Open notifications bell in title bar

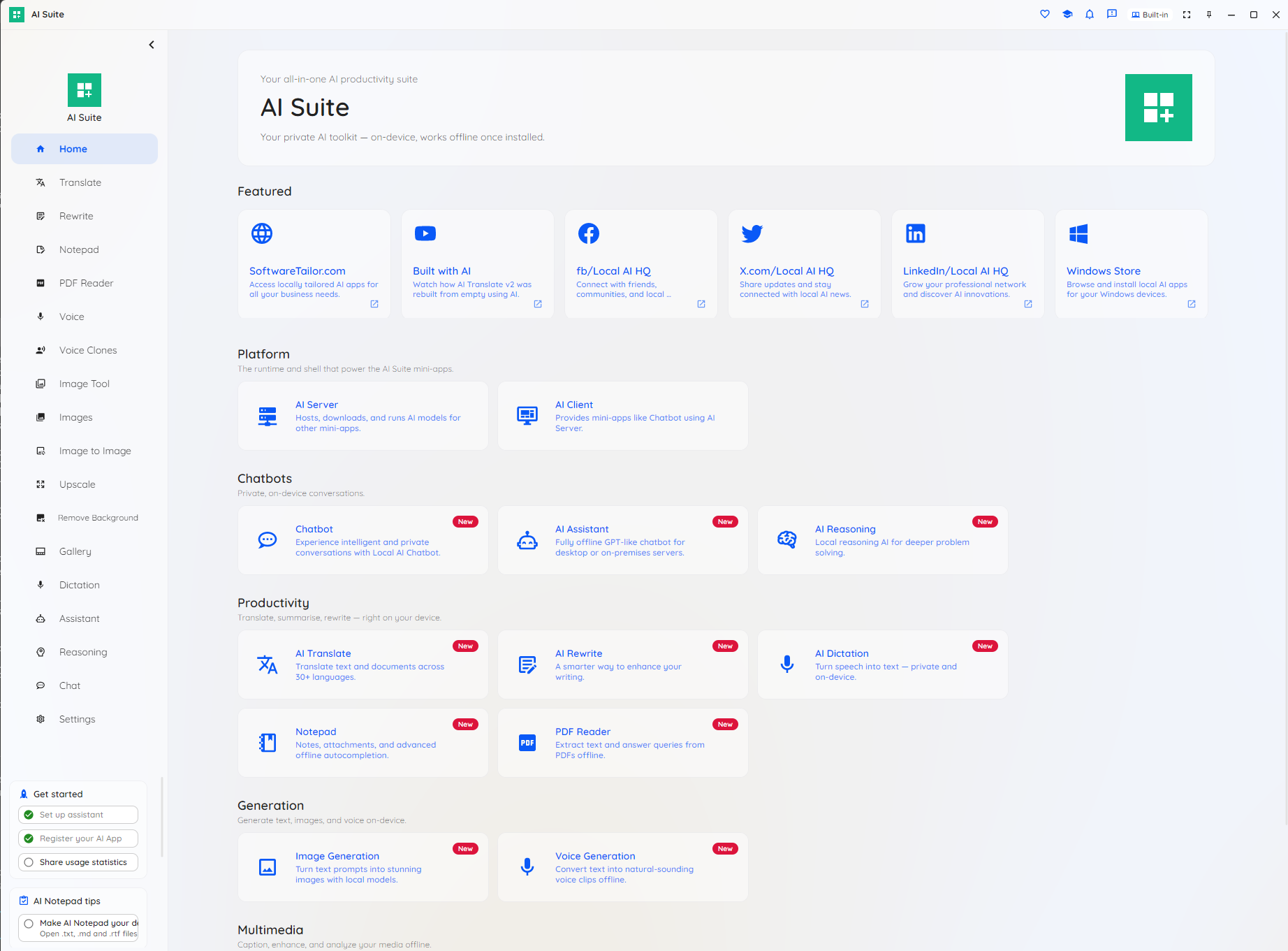tap(1090, 14)
